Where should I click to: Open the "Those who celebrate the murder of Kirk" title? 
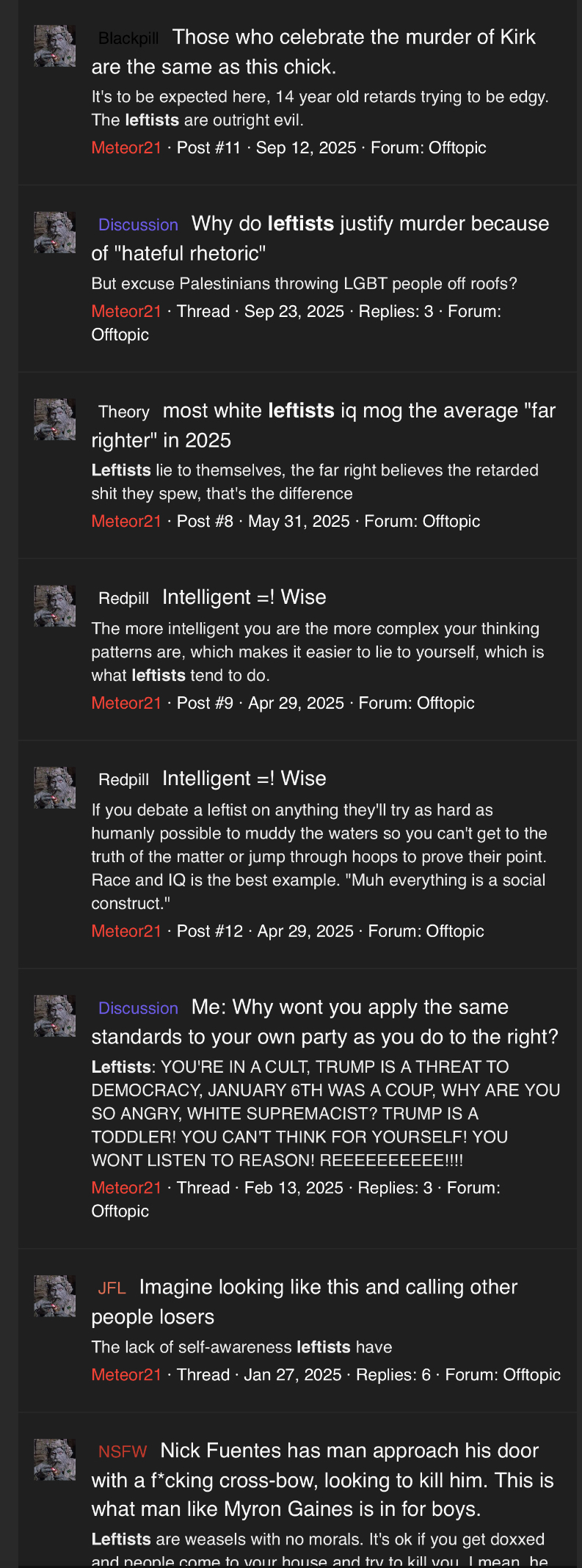(x=353, y=37)
